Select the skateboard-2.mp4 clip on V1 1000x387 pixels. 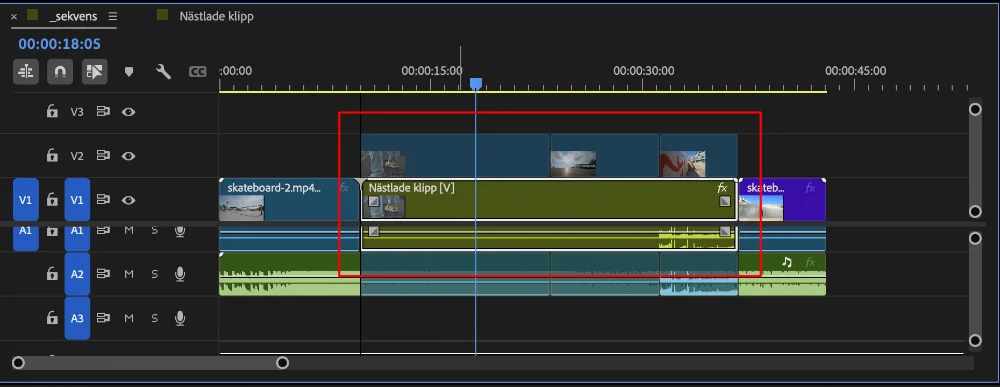290,200
